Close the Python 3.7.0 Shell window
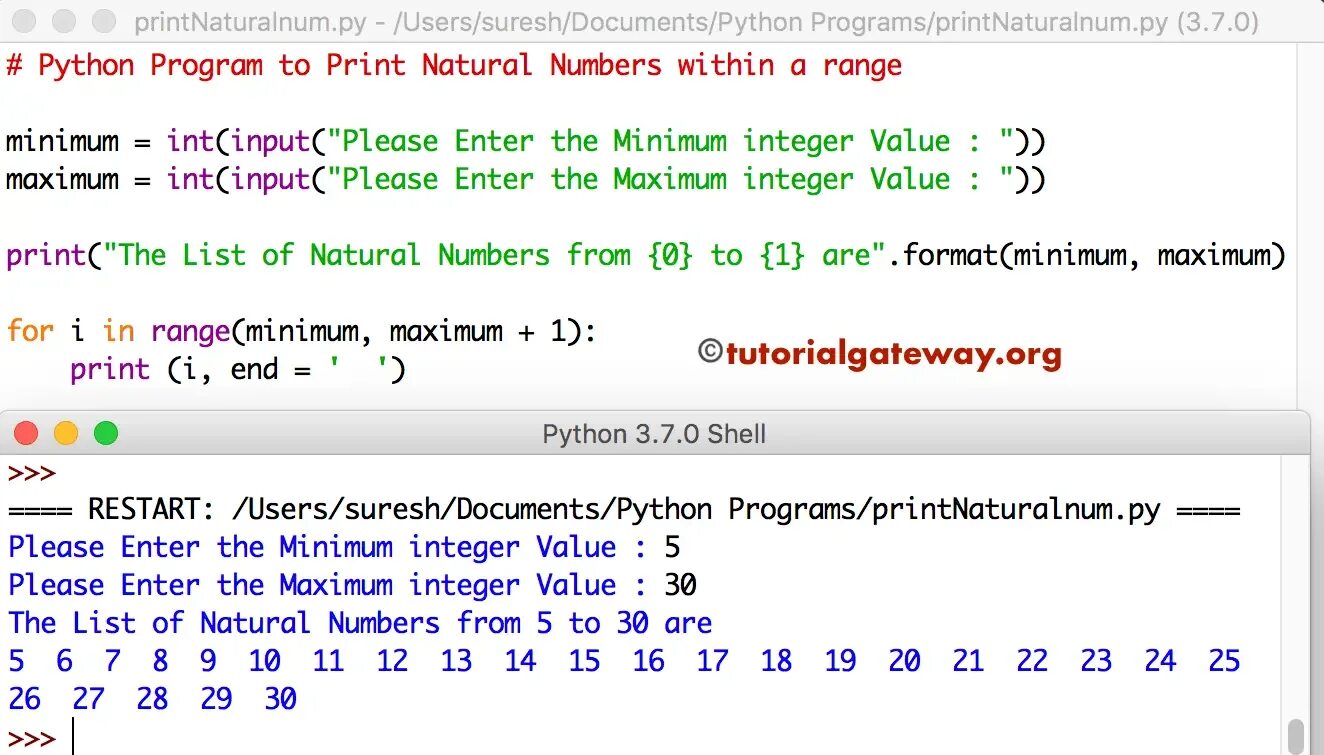This screenshot has width=1324, height=755. (x=26, y=433)
